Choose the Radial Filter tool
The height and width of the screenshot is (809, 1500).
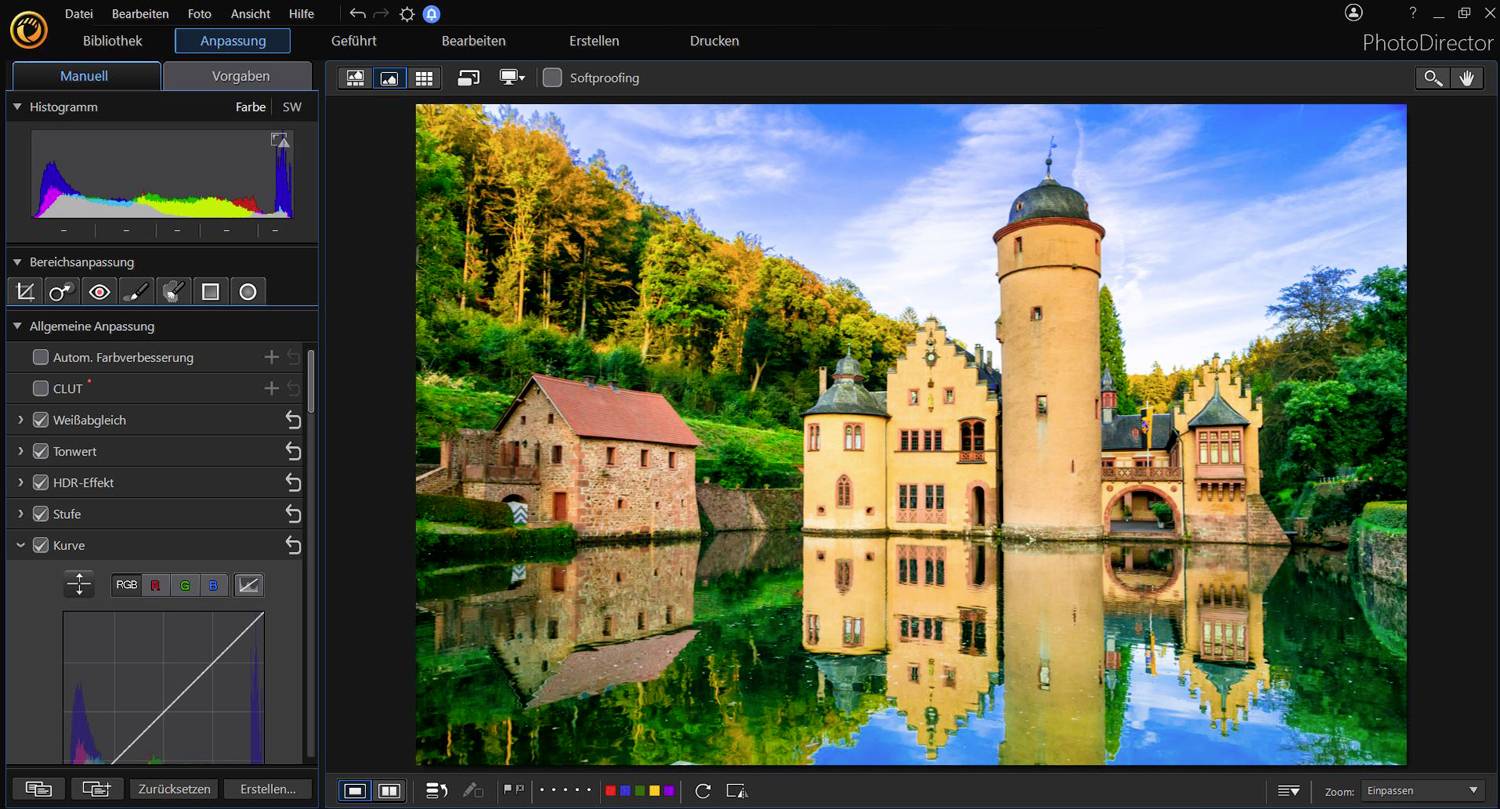[248, 291]
